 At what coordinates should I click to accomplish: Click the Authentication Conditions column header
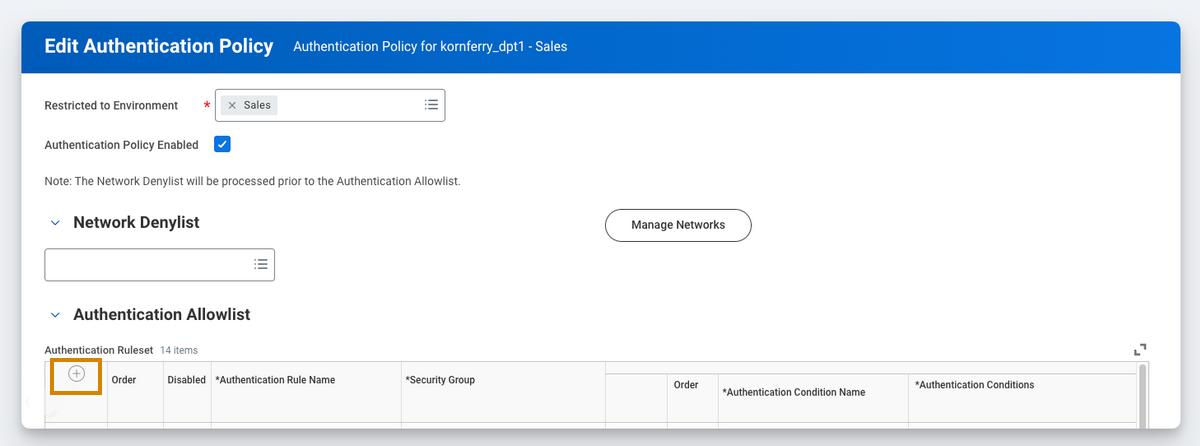click(974, 385)
